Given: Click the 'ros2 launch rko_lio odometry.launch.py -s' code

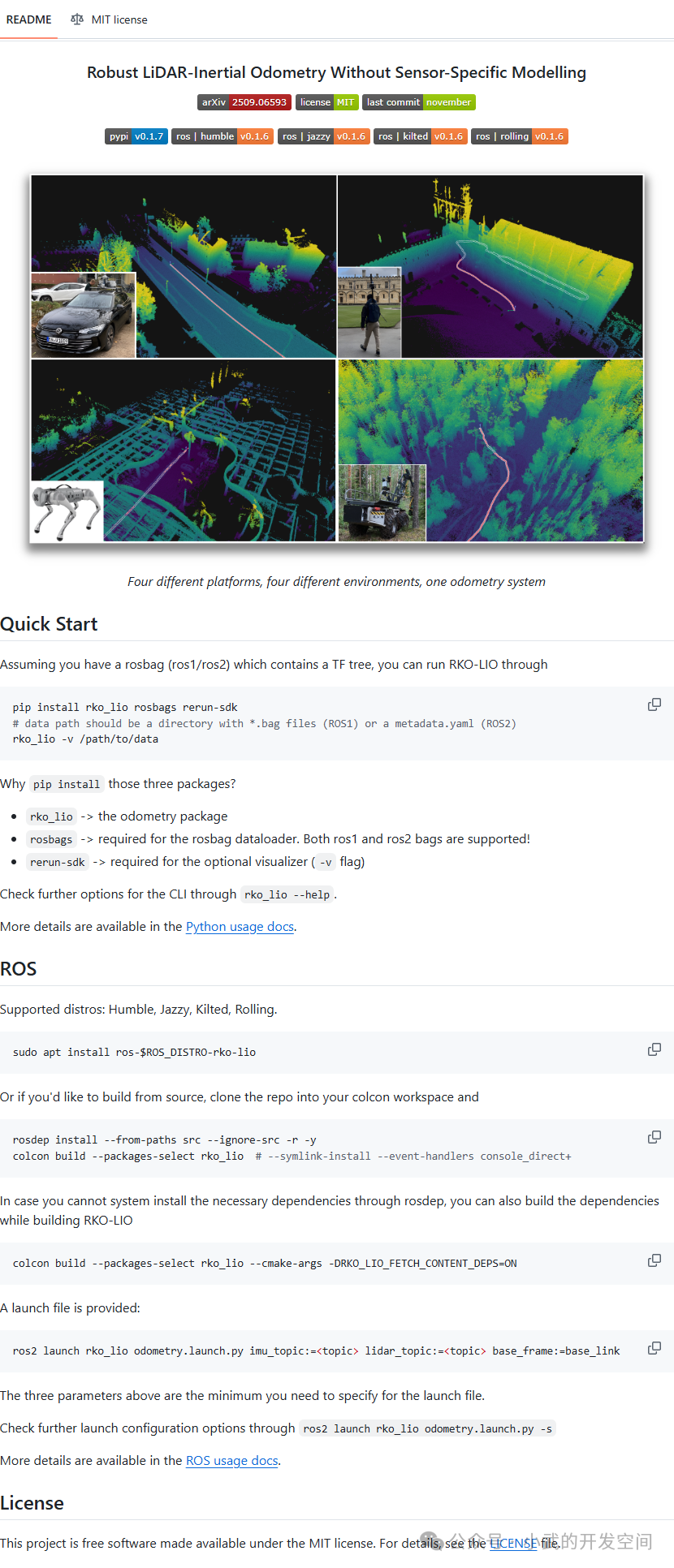Looking at the screenshot, I should [x=428, y=1428].
